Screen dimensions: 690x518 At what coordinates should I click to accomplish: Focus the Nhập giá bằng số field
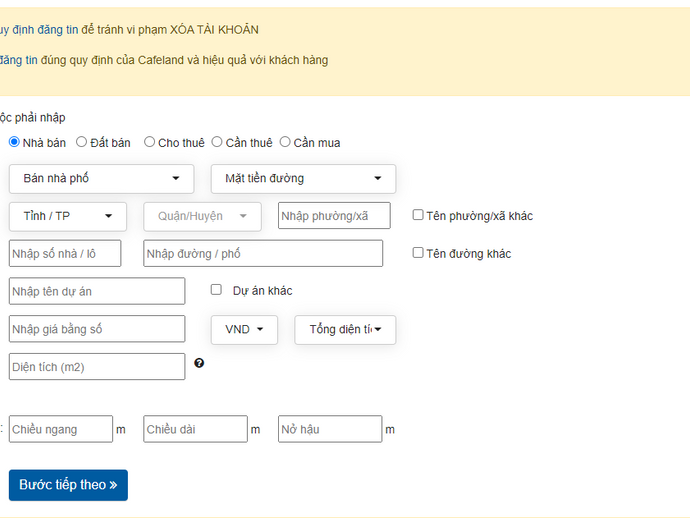click(x=97, y=329)
